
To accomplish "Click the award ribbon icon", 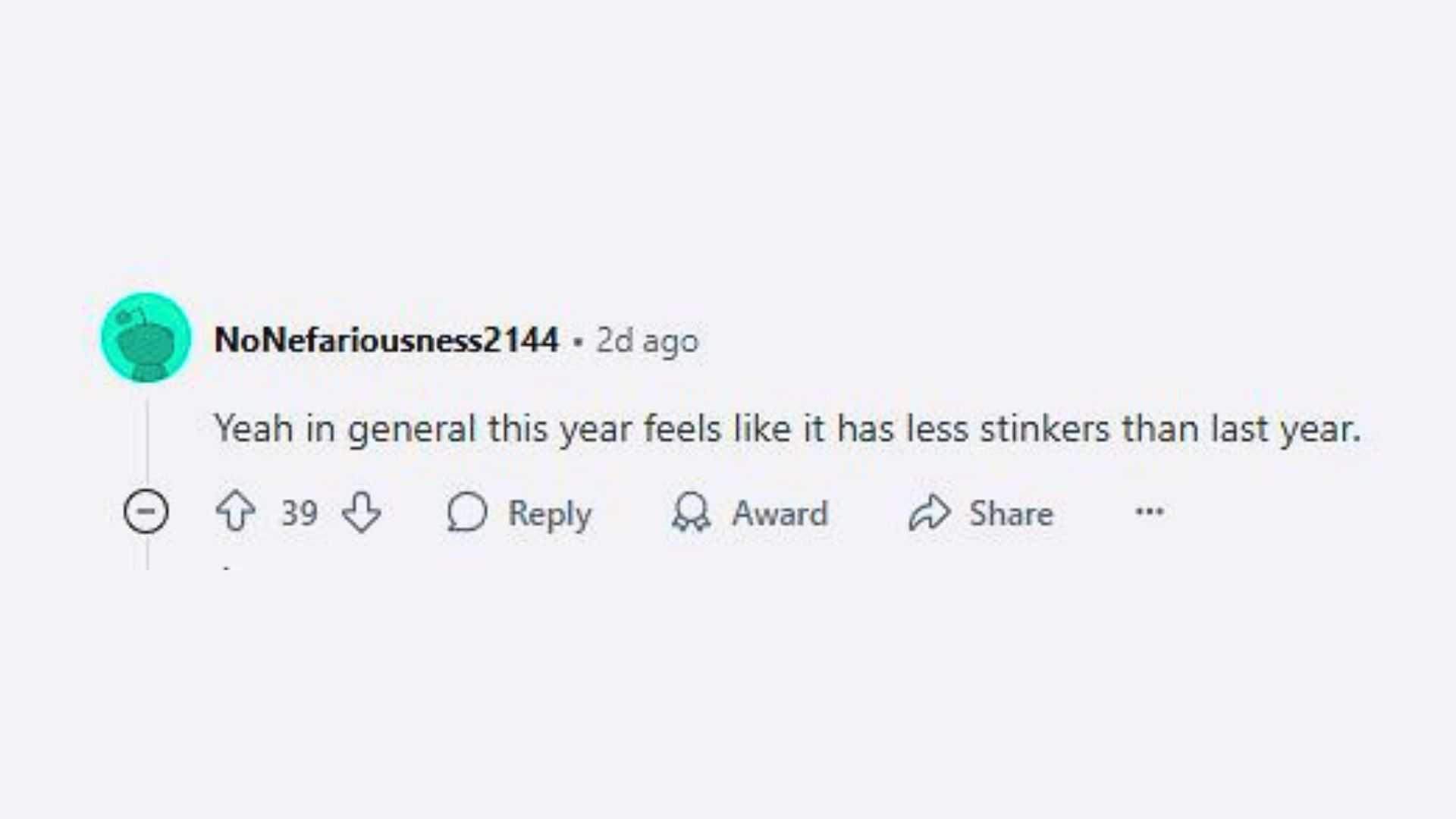I will pos(691,513).
